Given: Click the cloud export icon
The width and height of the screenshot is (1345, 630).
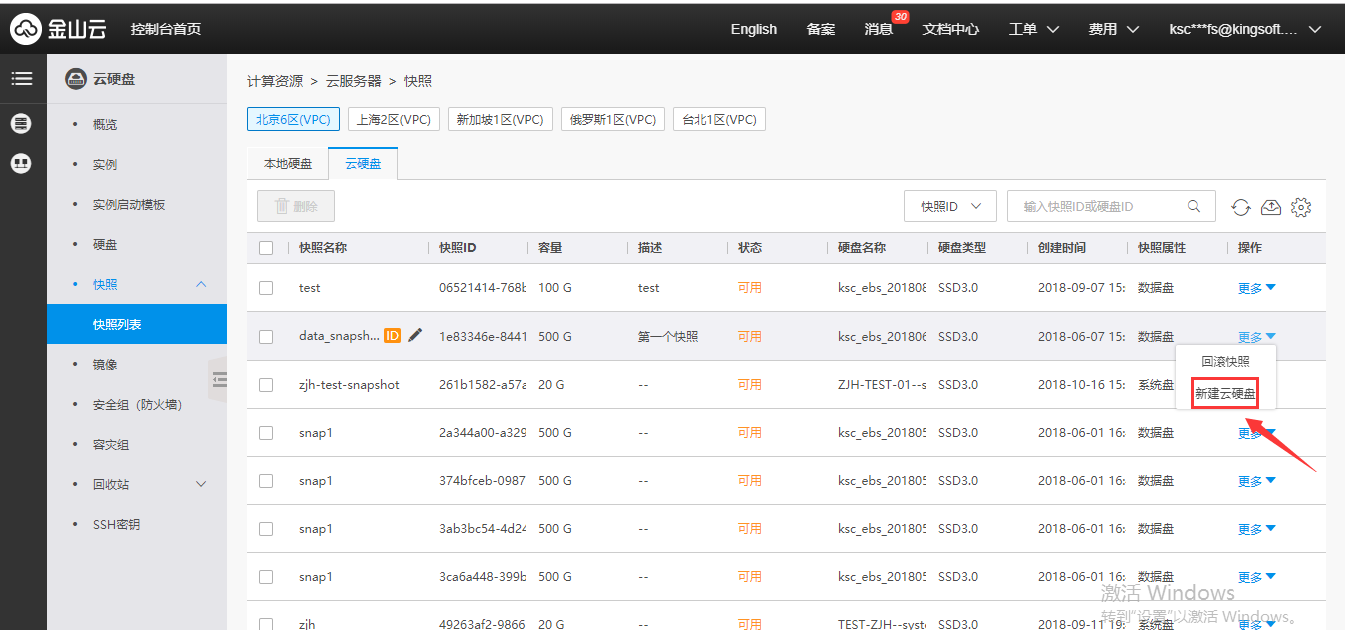Looking at the screenshot, I should coord(1271,207).
